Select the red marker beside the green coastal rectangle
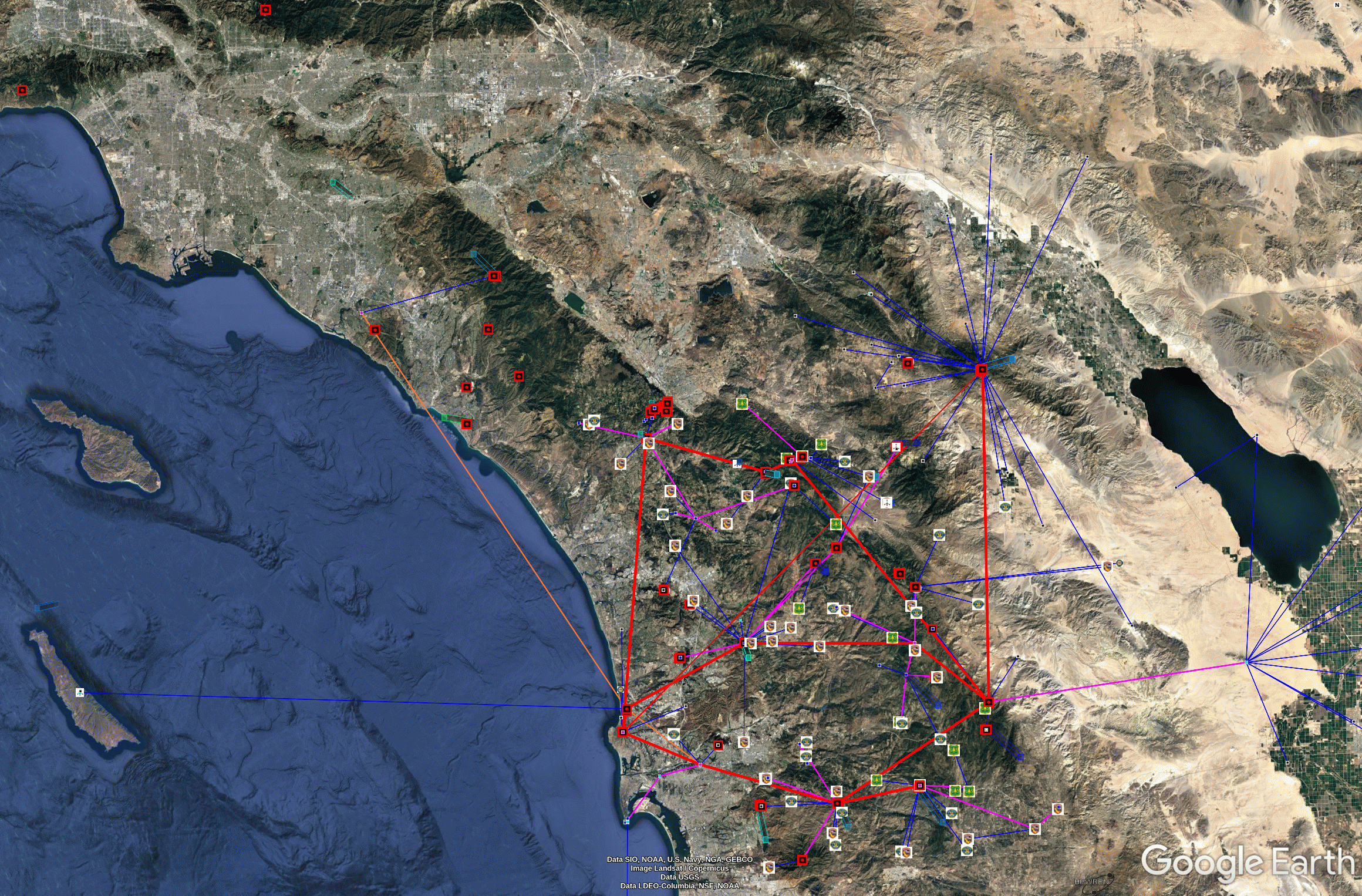This screenshot has width=1362, height=896. (x=467, y=423)
